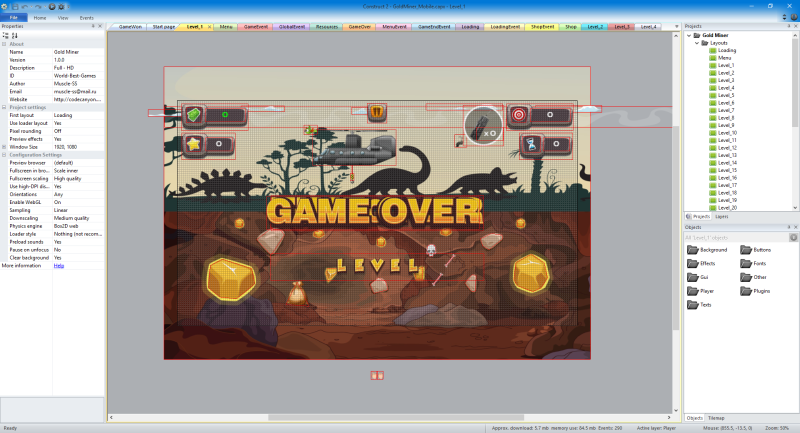Select Level_5 in the Layouts tree
Screen dimensions: 800x433
(x=726, y=95)
